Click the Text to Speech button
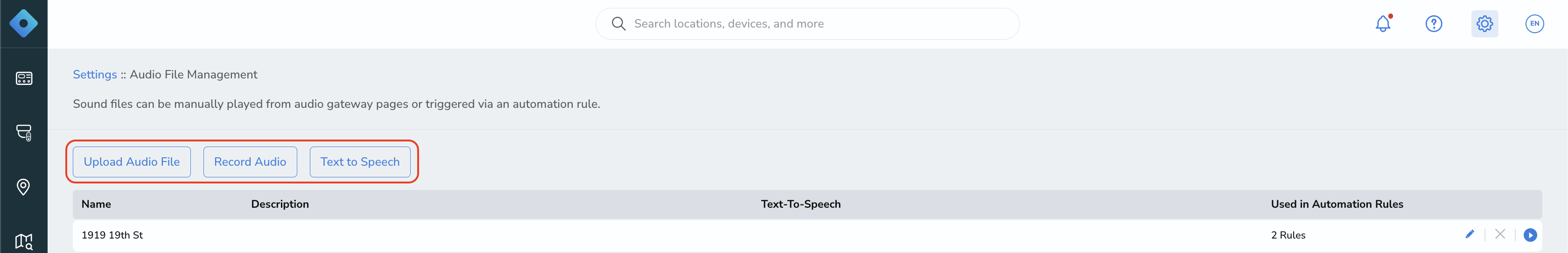 point(360,162)
